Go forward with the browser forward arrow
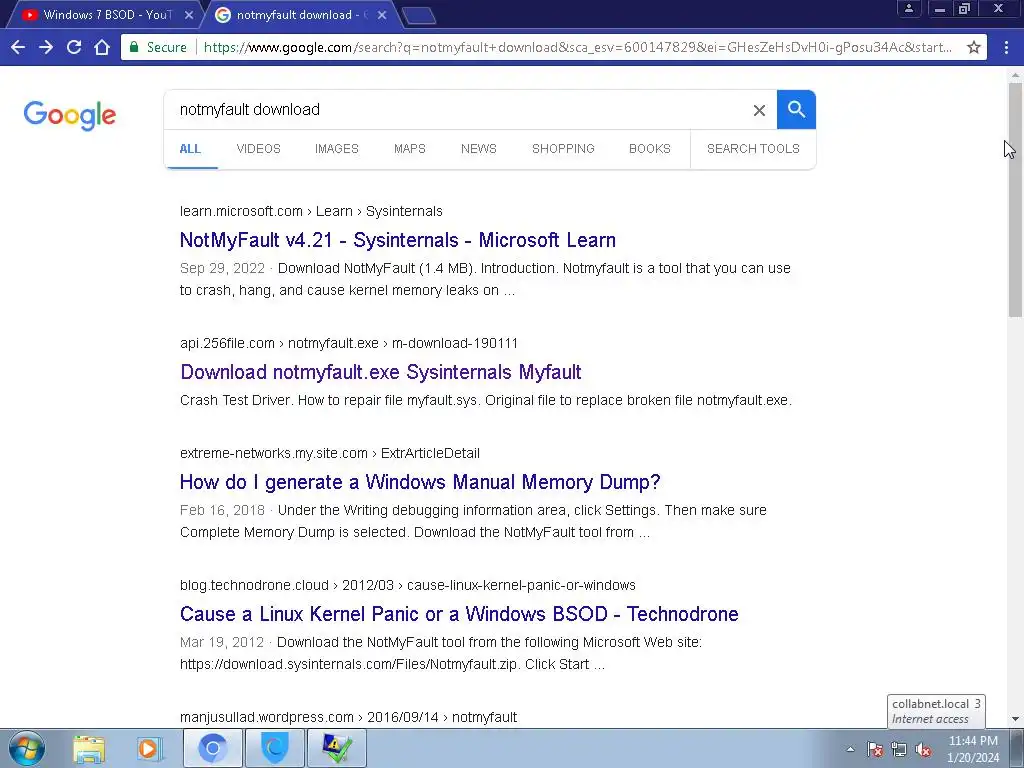 [x=46, y=47]
